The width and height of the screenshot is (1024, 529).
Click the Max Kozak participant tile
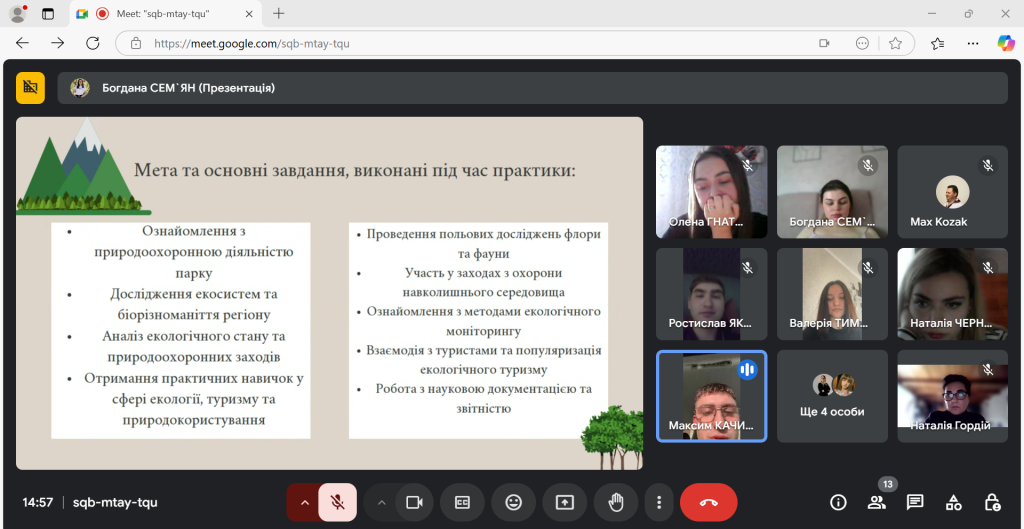pos(952,192)
